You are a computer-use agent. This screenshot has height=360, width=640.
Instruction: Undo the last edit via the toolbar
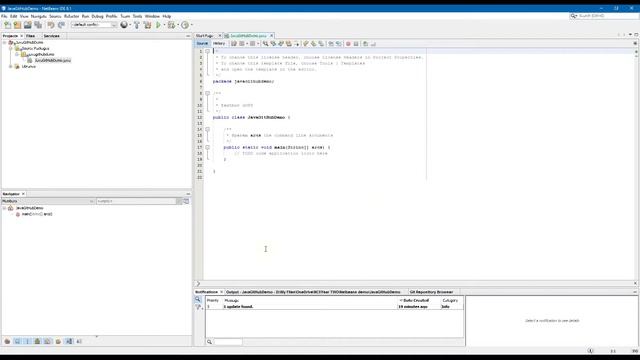[x=51, y=25]
